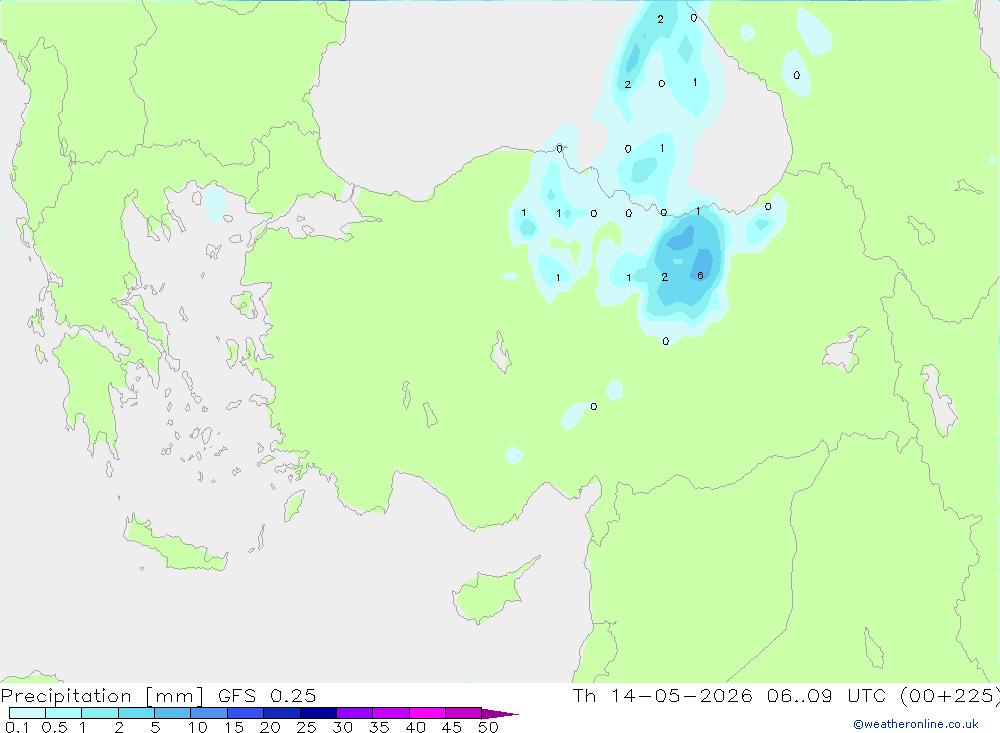Click the 35–40 mm purple legend swatch
Screen dimensions: 1000x733
(390, 713)
